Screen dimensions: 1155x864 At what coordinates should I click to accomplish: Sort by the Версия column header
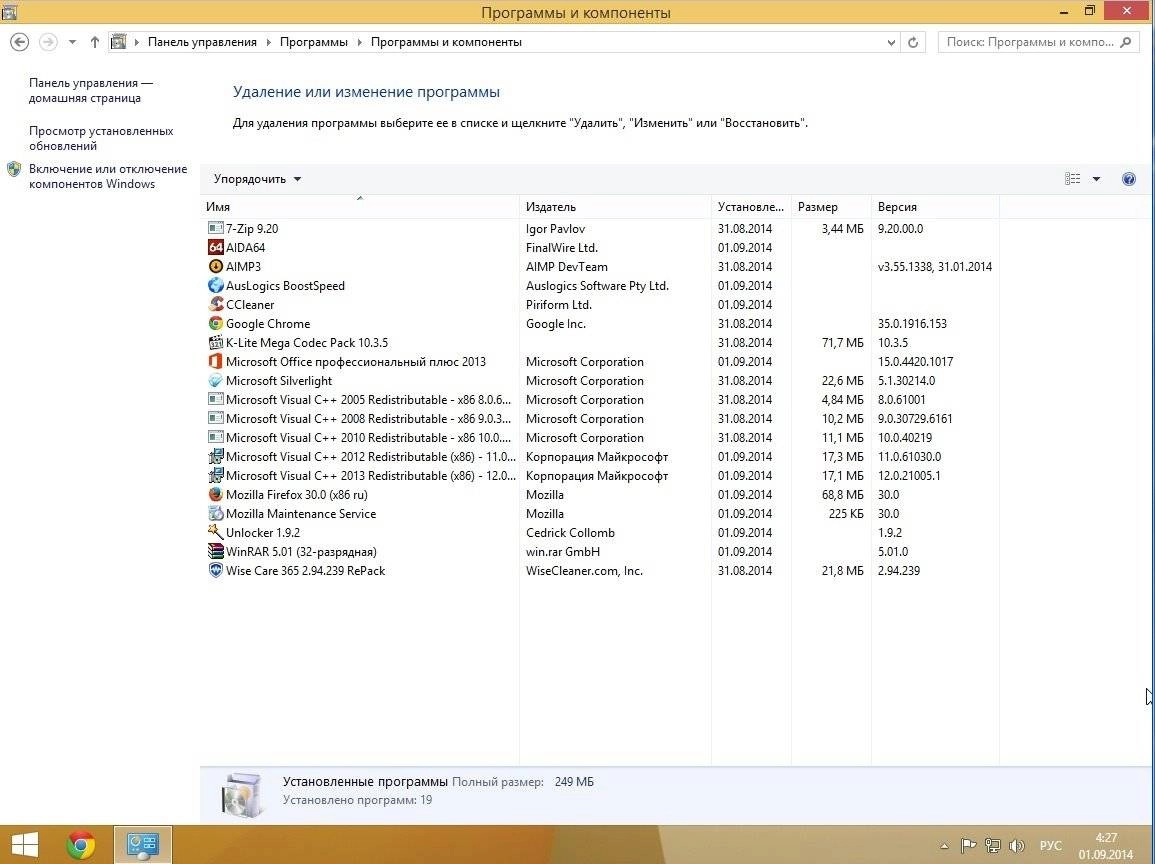coord(935,207)
